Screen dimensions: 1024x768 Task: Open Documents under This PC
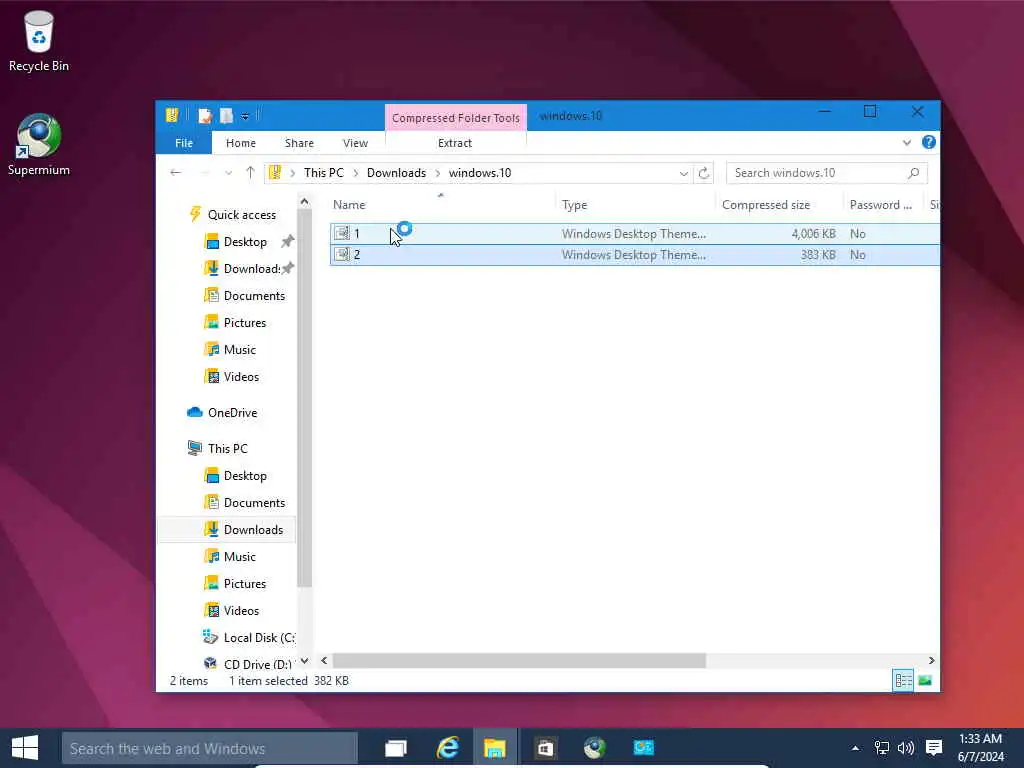click(x=254, y=503)
